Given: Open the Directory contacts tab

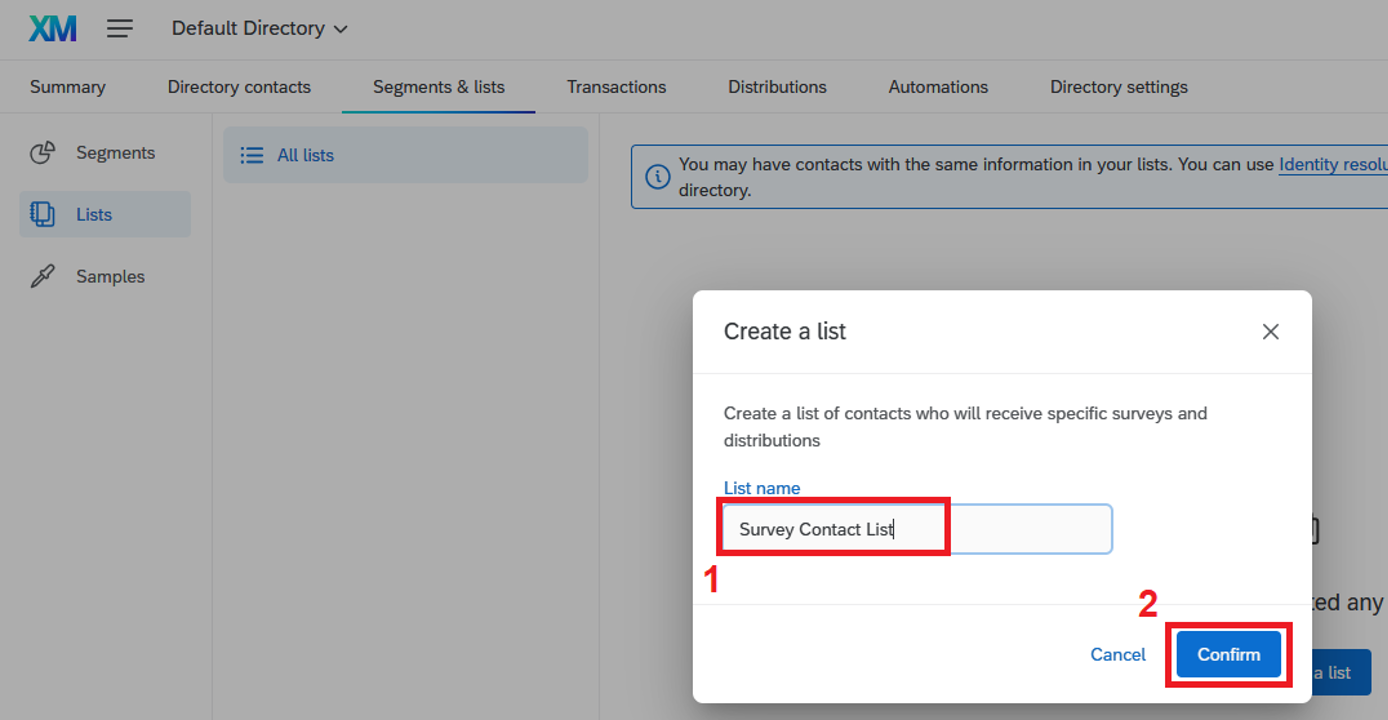Looking at the screenshot, I should tap(239, 87).
